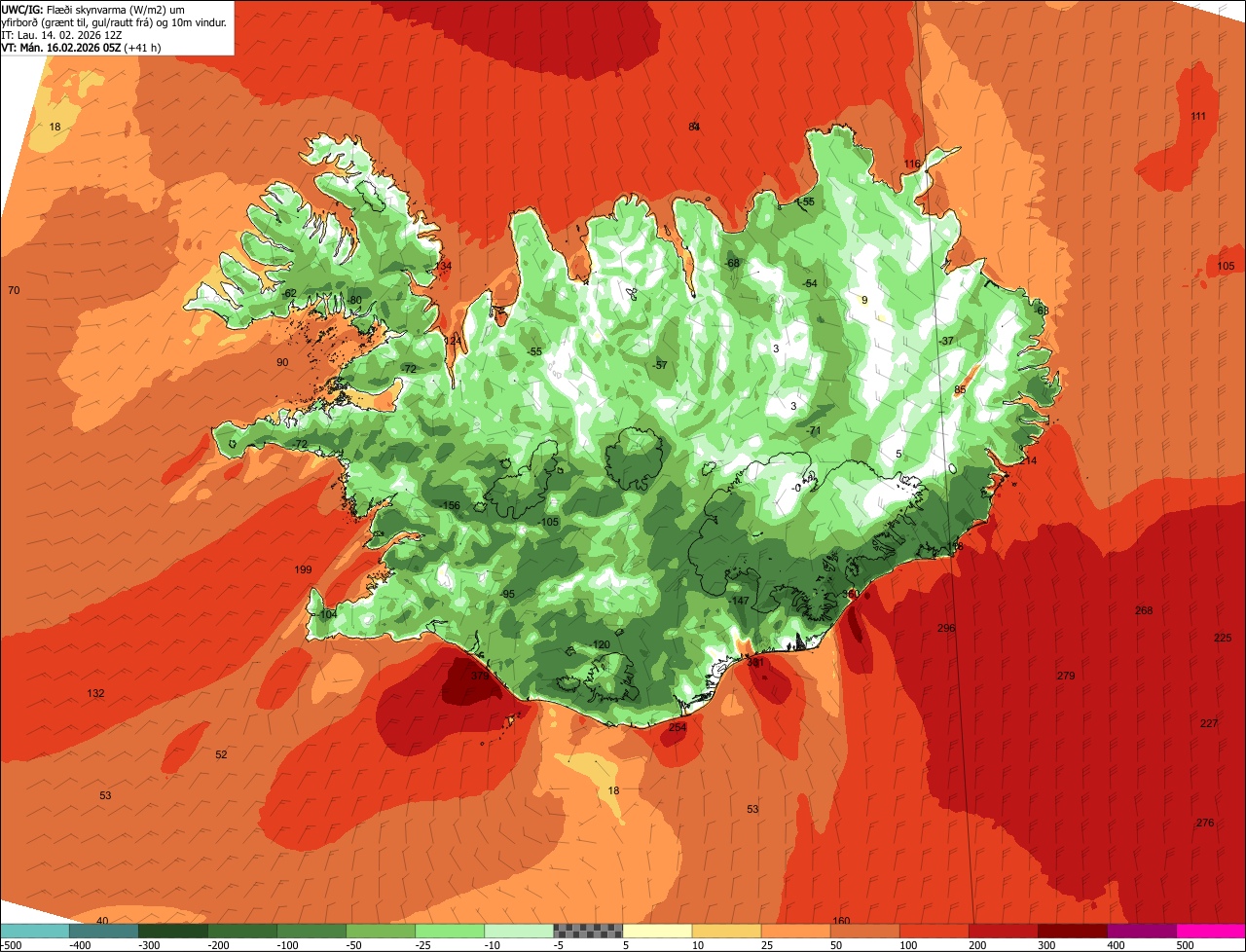
Task: Click the map value '199' west of Iceland
Action: [303, 569]
